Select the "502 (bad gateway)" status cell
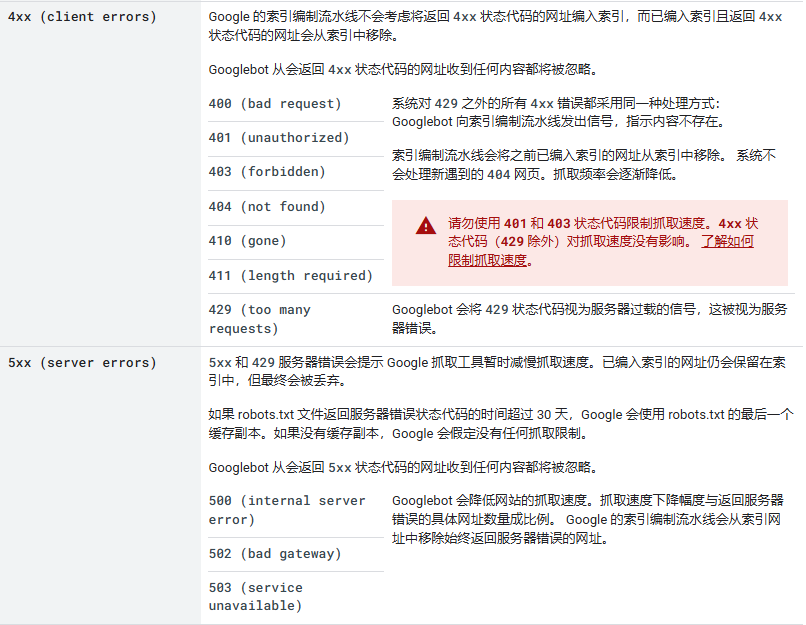This screenshot has height=625, width=806. point(275,554)
